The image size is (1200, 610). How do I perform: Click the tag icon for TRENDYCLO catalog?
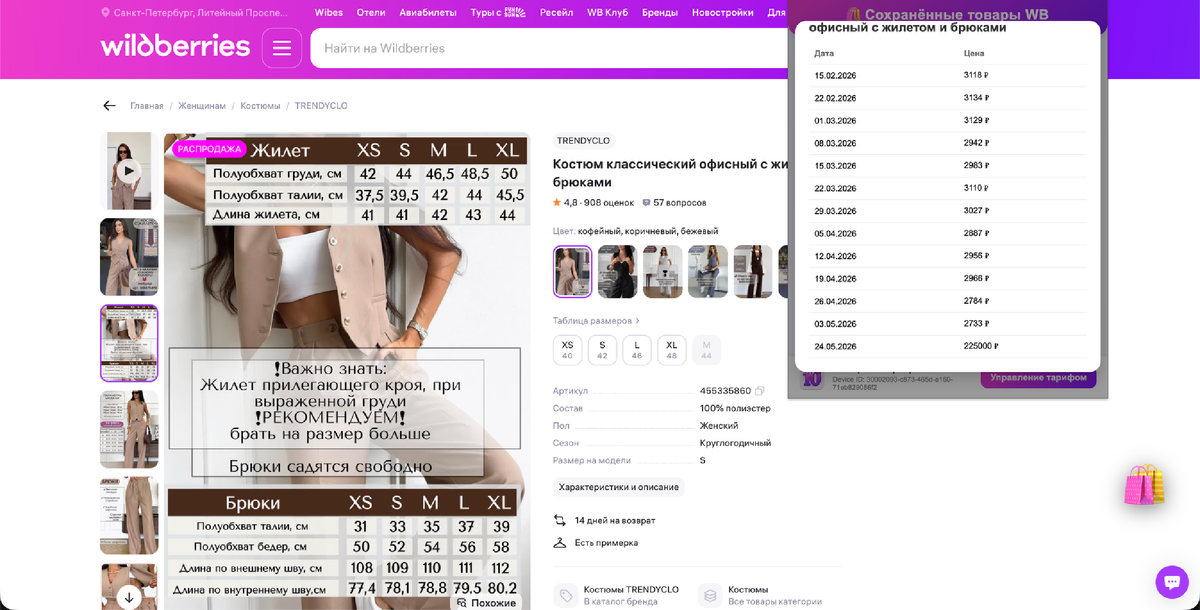click(x=566, y=595)
